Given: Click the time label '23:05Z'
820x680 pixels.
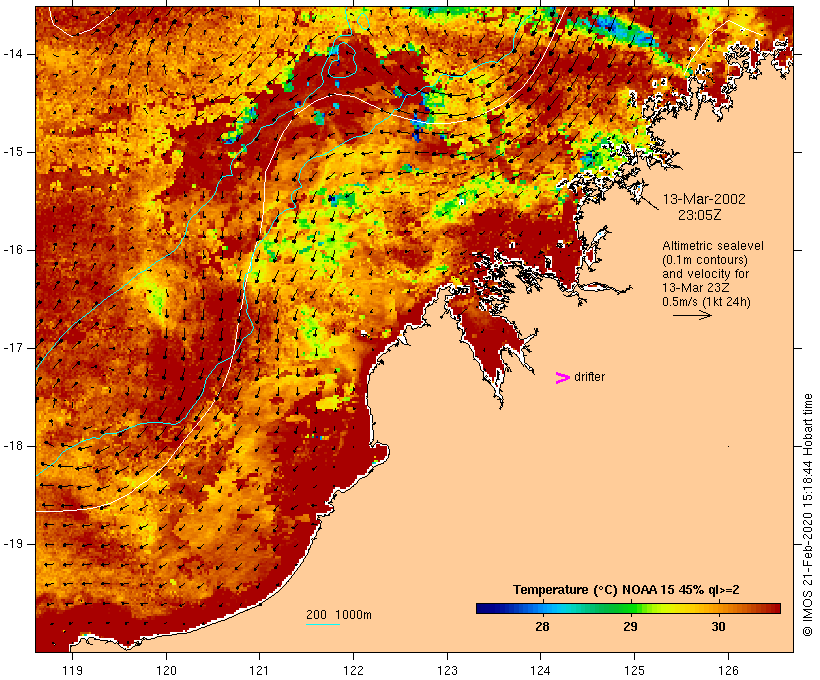Looking at the screenshot, I should tap(699, 215).
